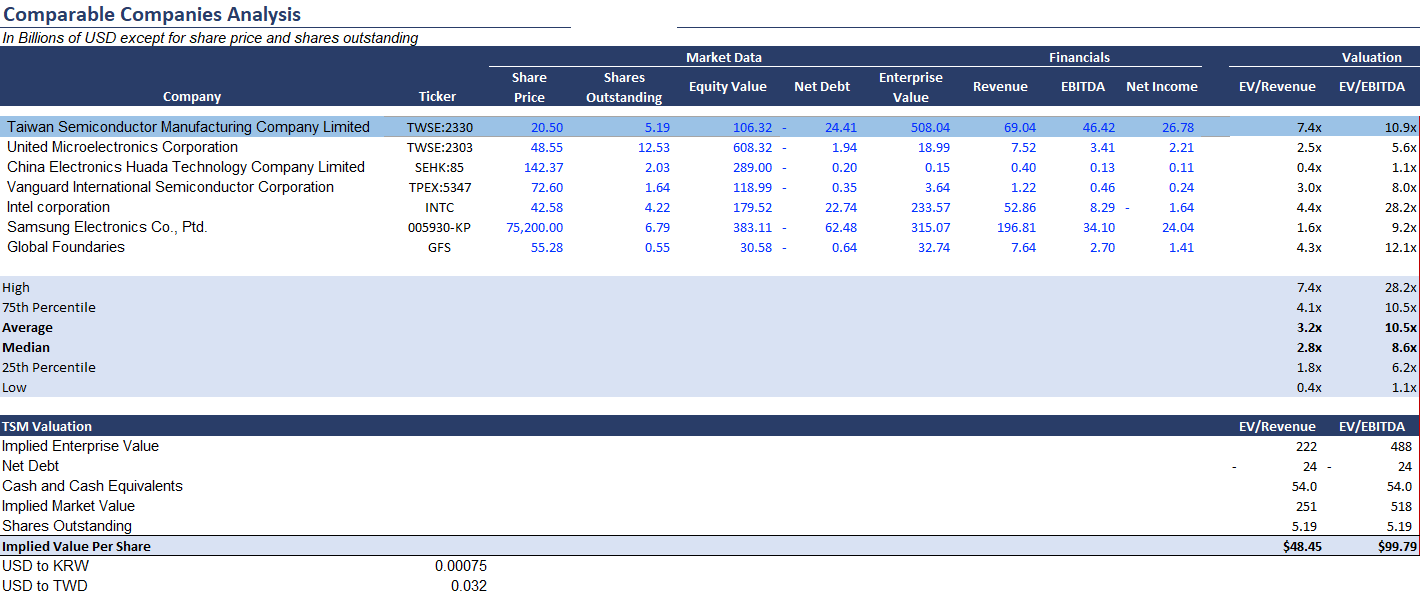Select the Net Income column header
The height and width of the screenshot is (599, 1420).
[1161, 87]
